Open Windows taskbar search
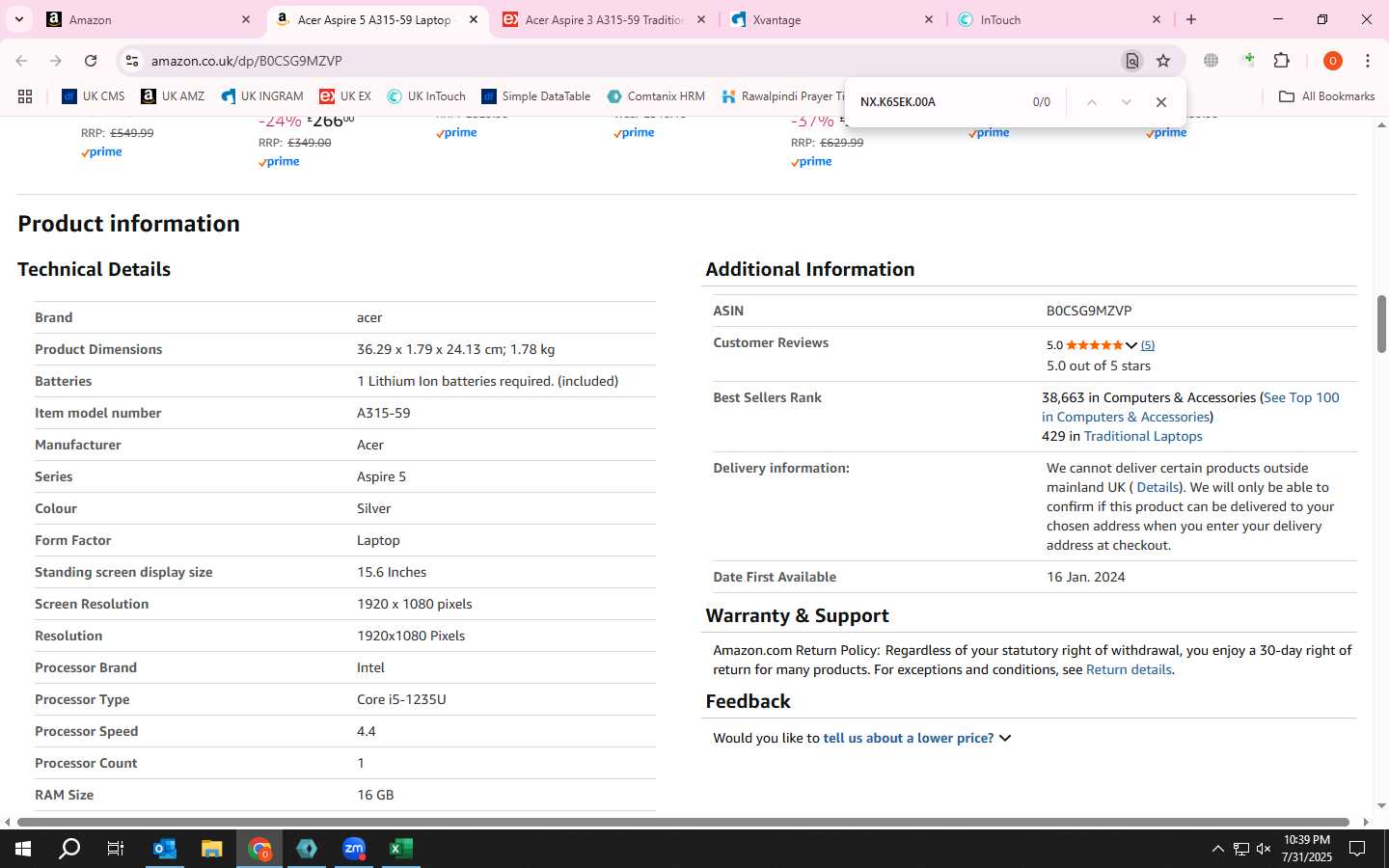1389x868 pixels. point(69,849)
